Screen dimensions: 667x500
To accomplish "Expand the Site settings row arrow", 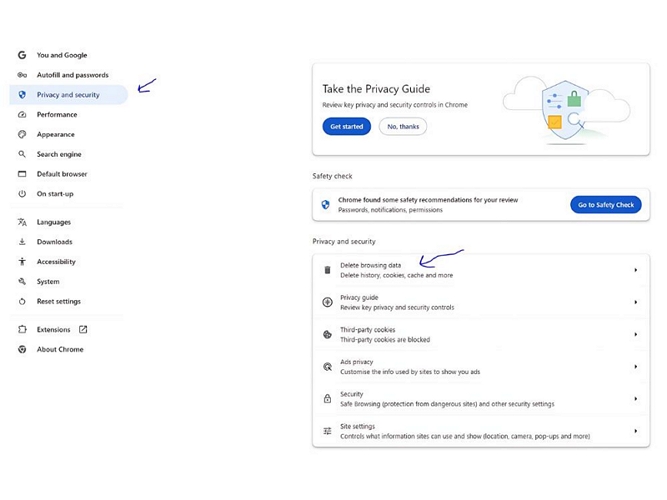I will [636, 431].
